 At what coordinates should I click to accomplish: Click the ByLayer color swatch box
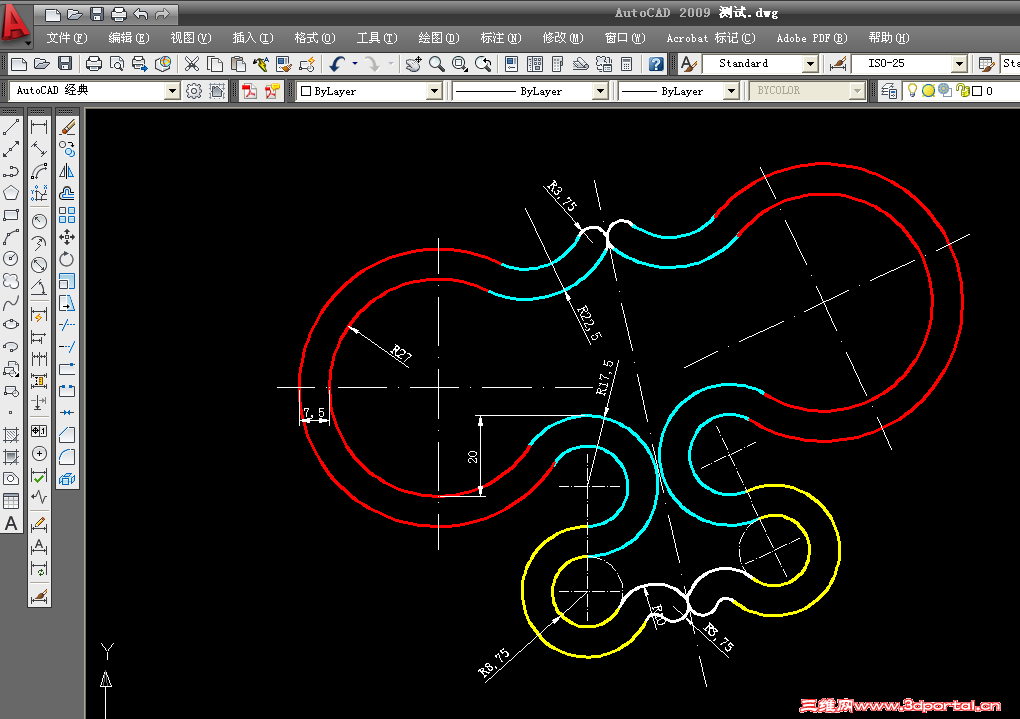(x=306, y=91)
